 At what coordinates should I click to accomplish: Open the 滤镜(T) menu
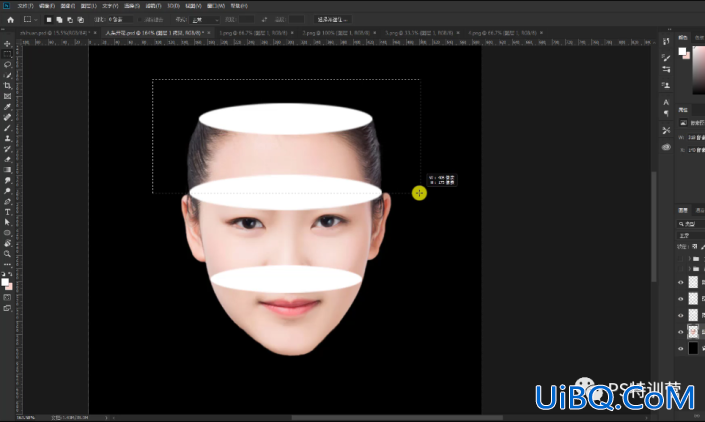click(153, 6)
